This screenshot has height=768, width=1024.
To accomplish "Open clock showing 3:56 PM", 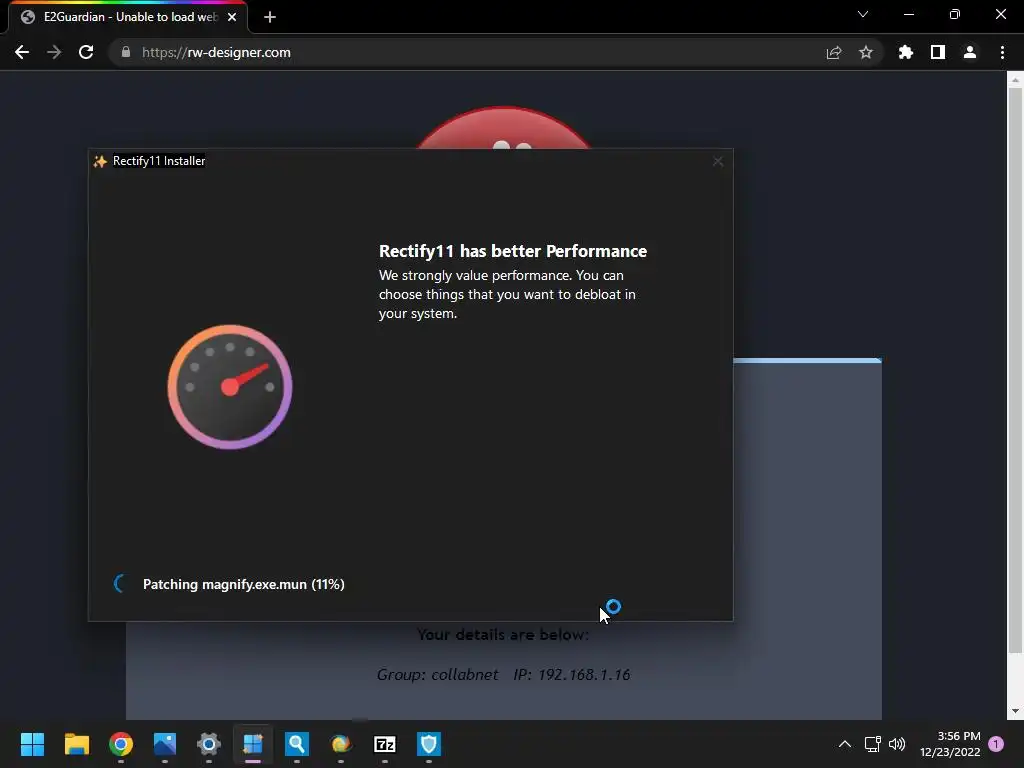I will (950, 744).
